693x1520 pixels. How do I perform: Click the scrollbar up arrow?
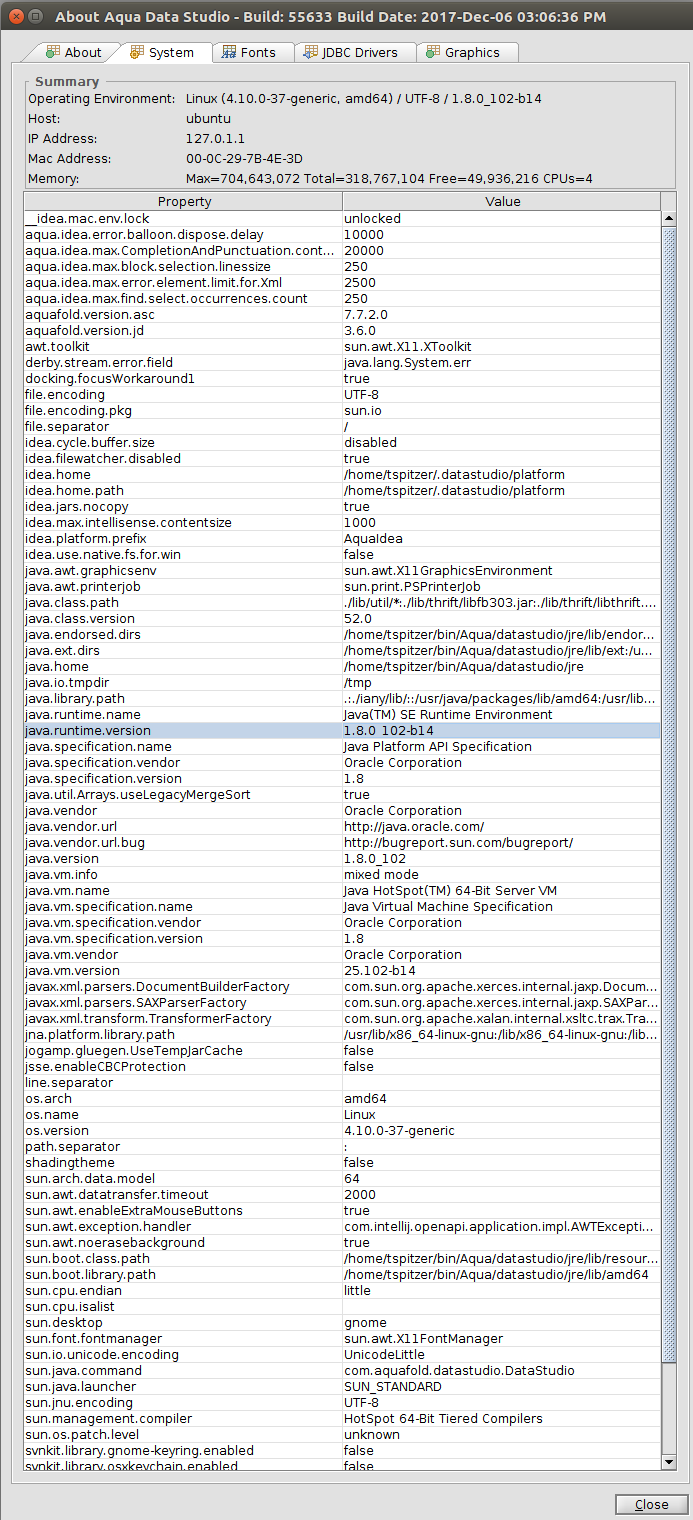tap(669, 218)
